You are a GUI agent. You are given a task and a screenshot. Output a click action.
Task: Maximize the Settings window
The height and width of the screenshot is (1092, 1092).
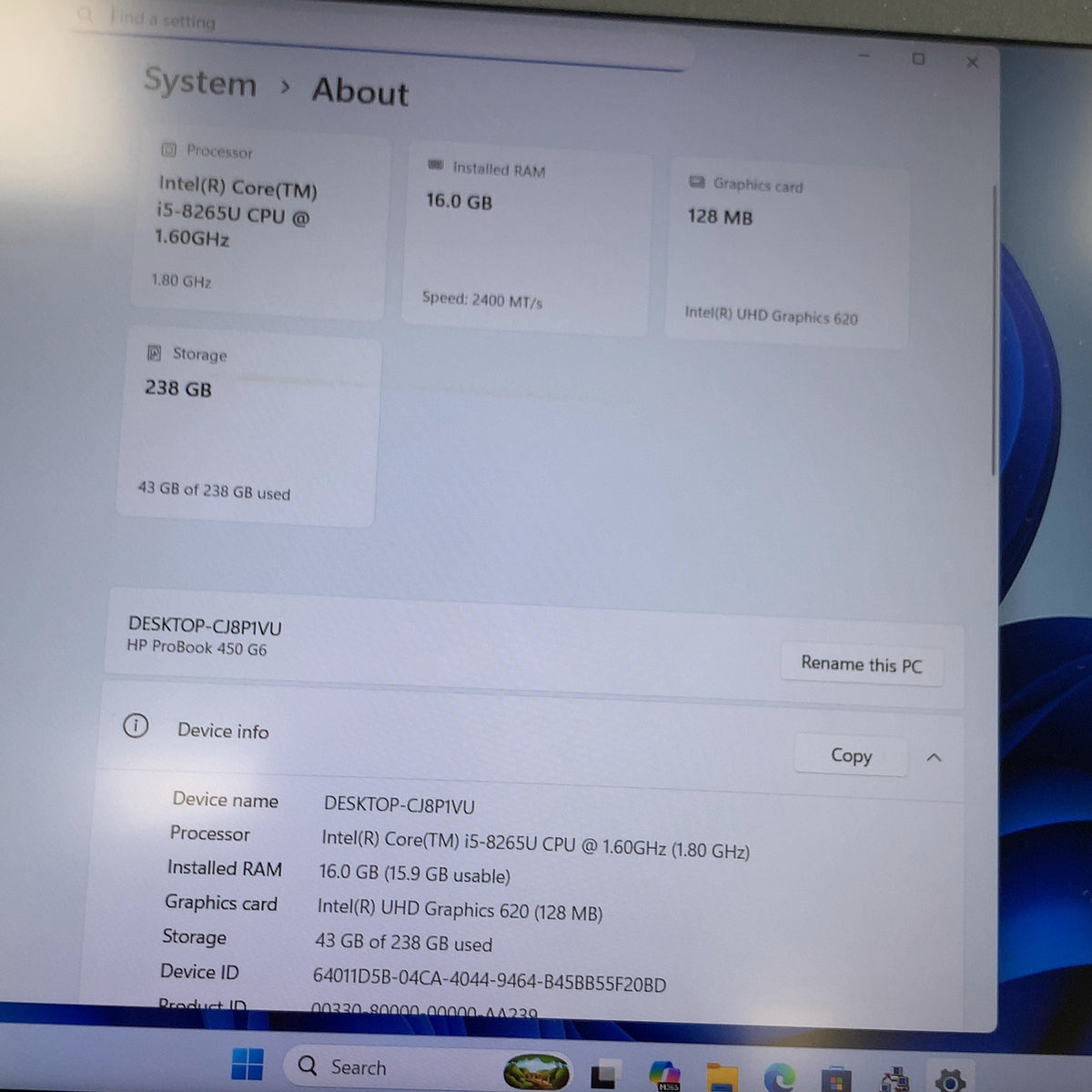[x=918, y=58]
